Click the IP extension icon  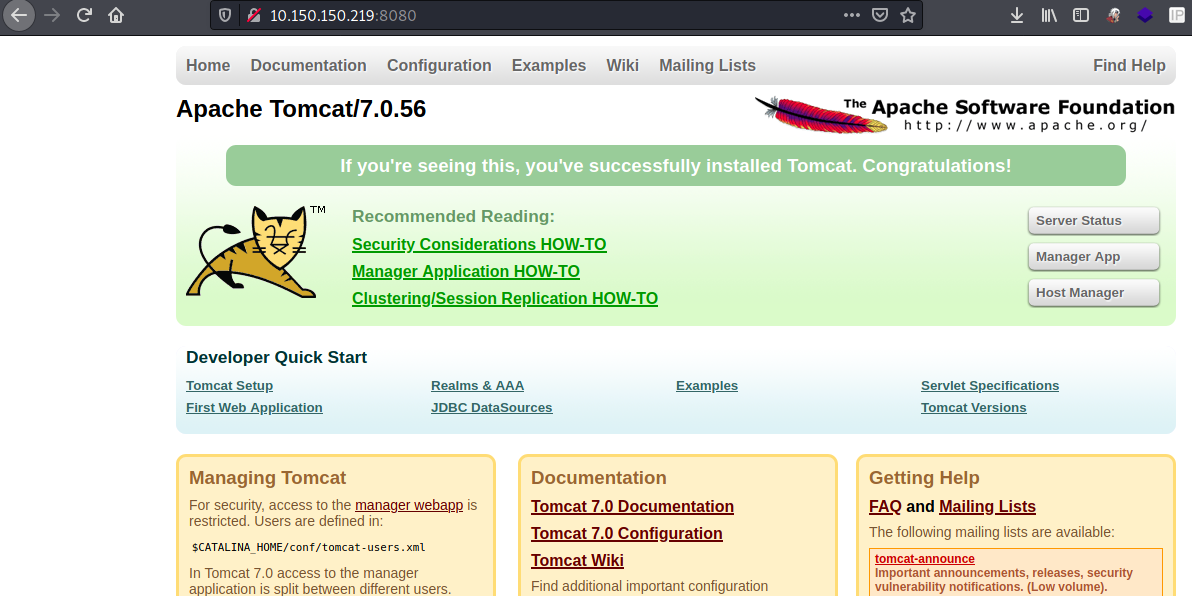pos(1176,15)
